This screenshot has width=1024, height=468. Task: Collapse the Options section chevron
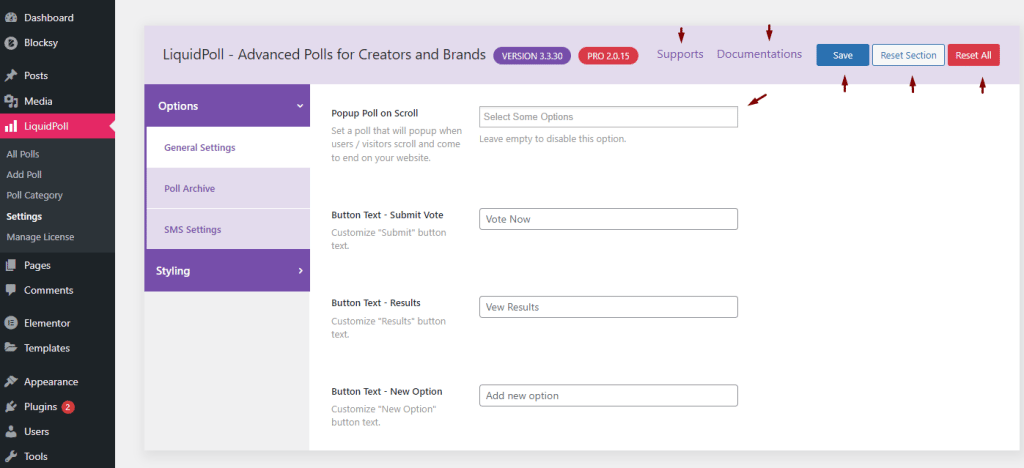300,106
